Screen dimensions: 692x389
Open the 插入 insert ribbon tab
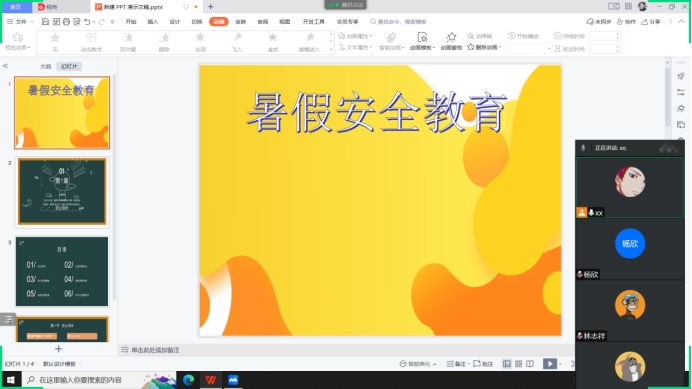(x=153, y=22)
